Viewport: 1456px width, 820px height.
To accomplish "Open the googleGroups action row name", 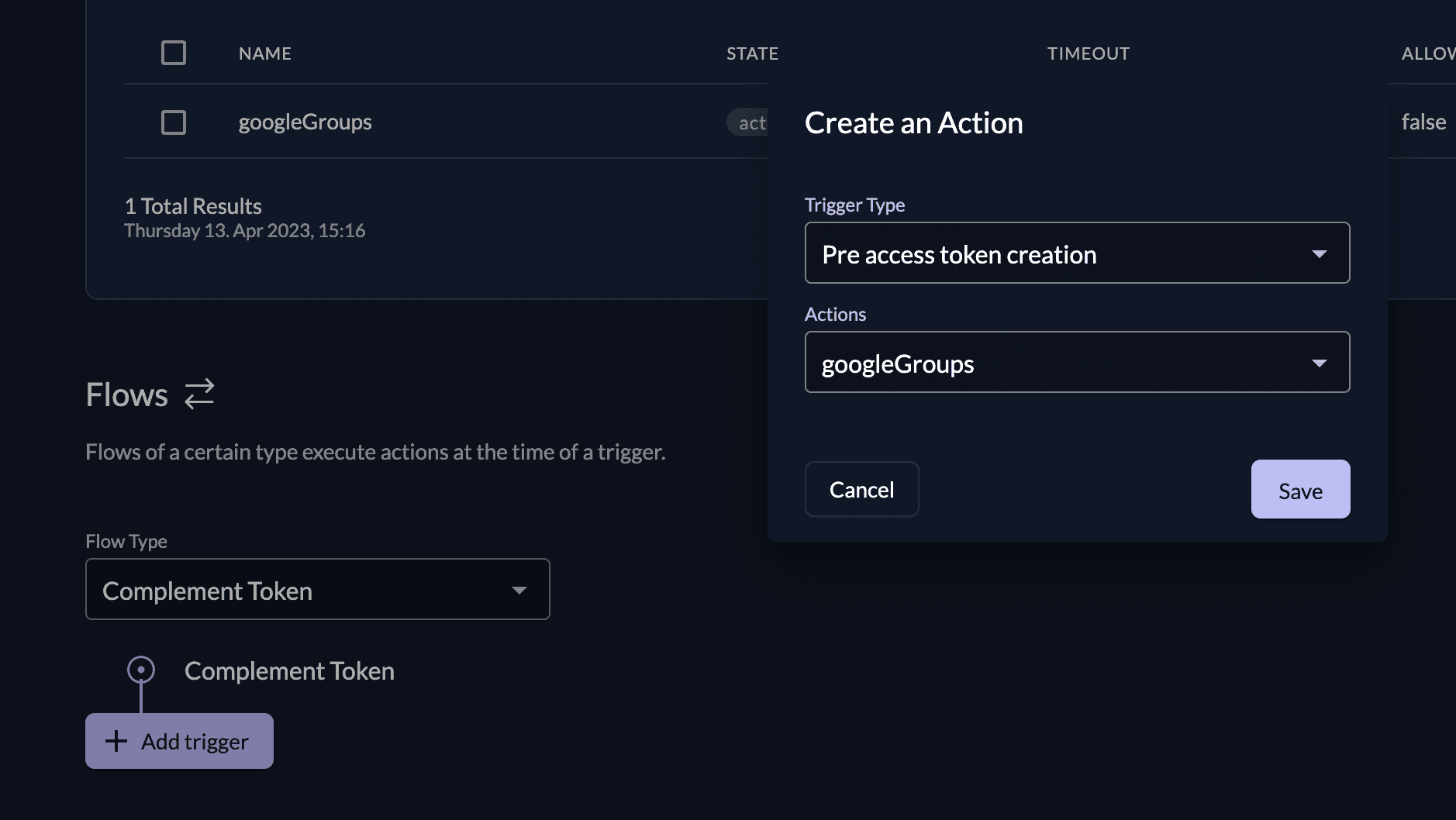I will coord(305,122).
